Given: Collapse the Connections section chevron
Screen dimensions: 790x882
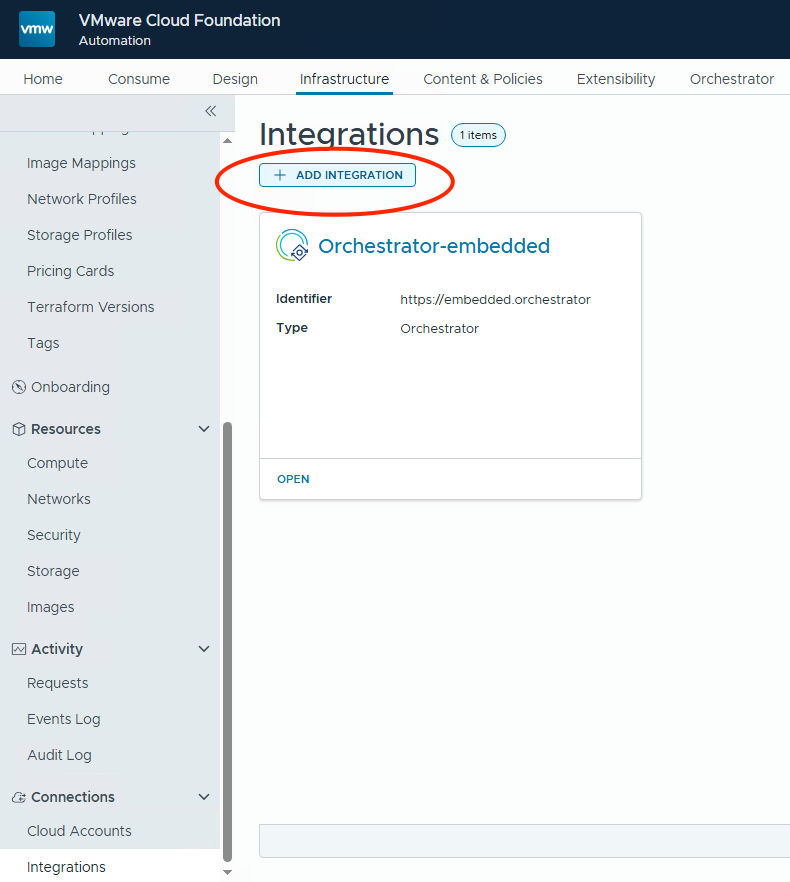Looking at the screenshot, I should (204, 797).
